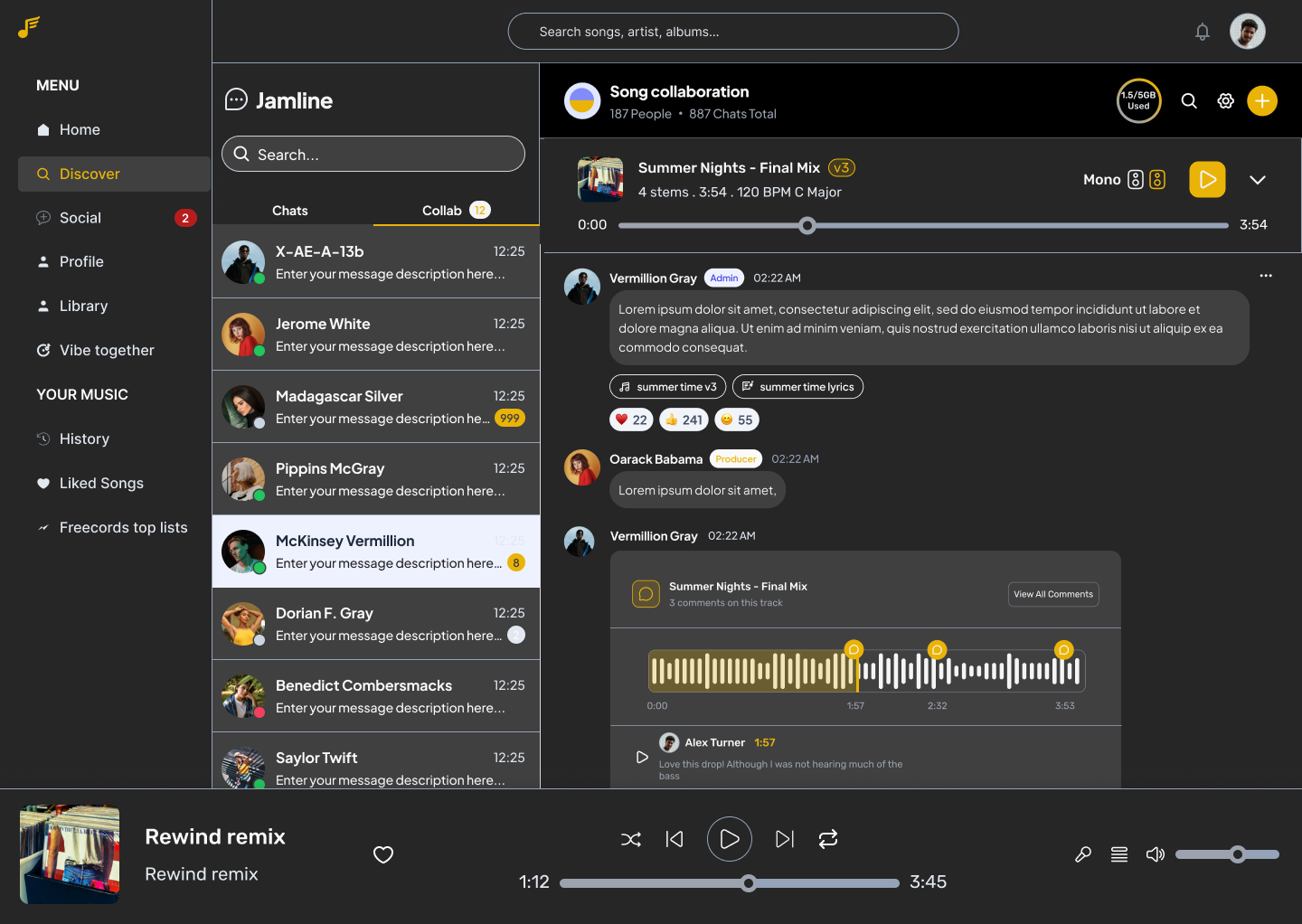Open summer time v3 attachment
The height and width of the screenshot is (924, 1302).
click(x=667, y=387)
